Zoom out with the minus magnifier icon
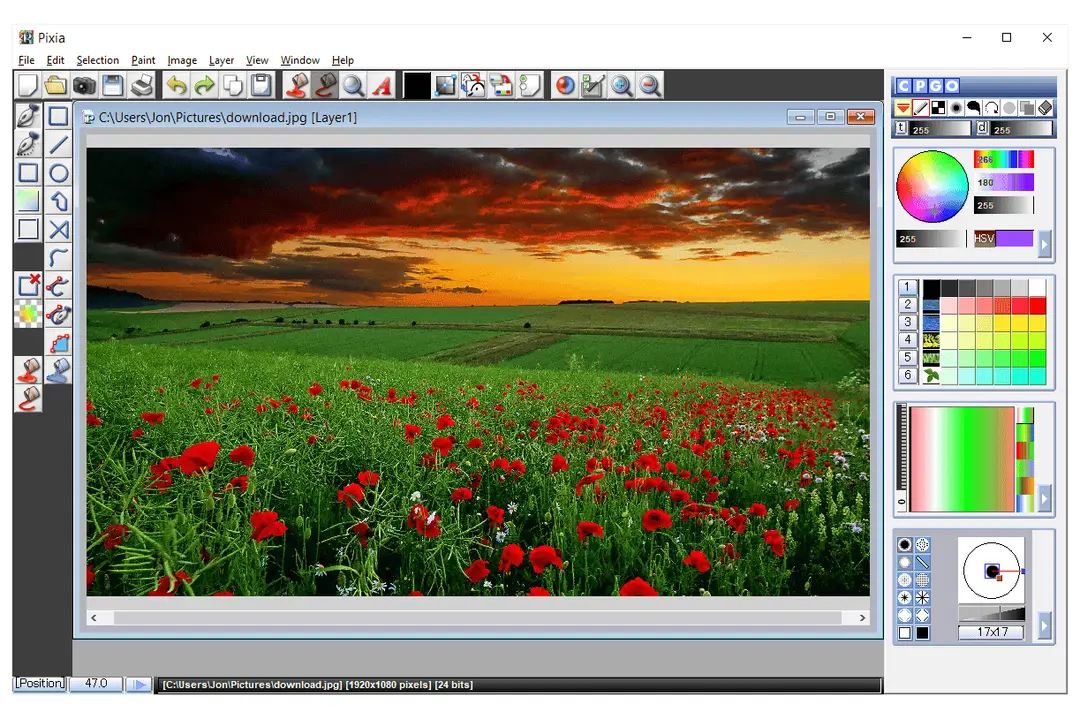The image size is (1080, 721). tap(650, 85)
